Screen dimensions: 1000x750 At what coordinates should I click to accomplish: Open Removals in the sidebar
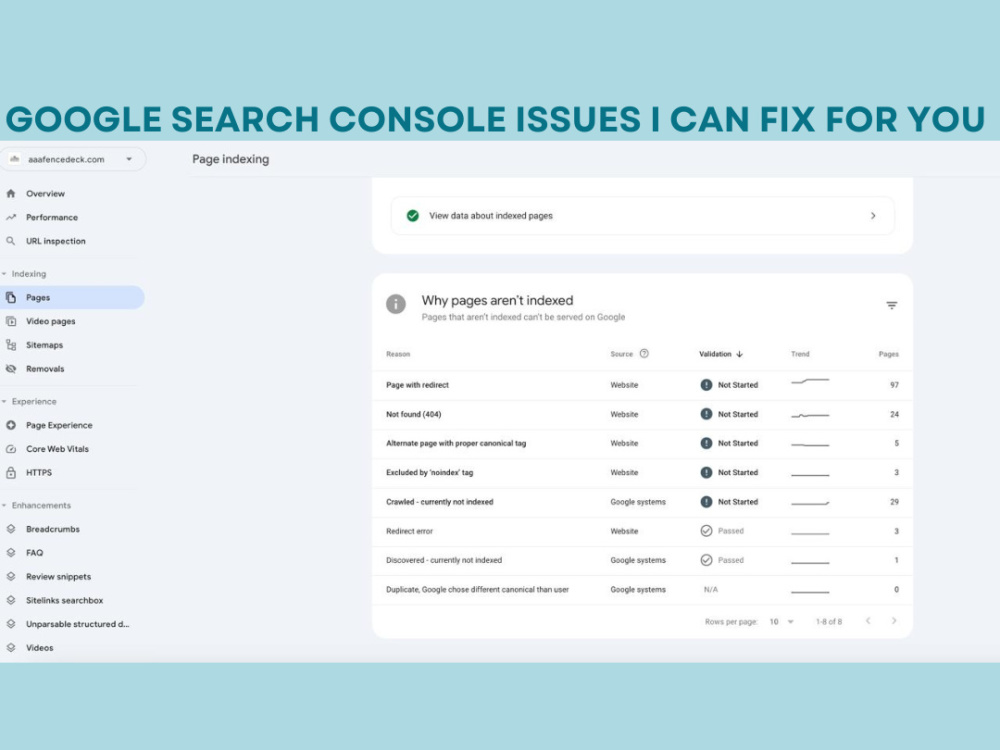(45, 369)
